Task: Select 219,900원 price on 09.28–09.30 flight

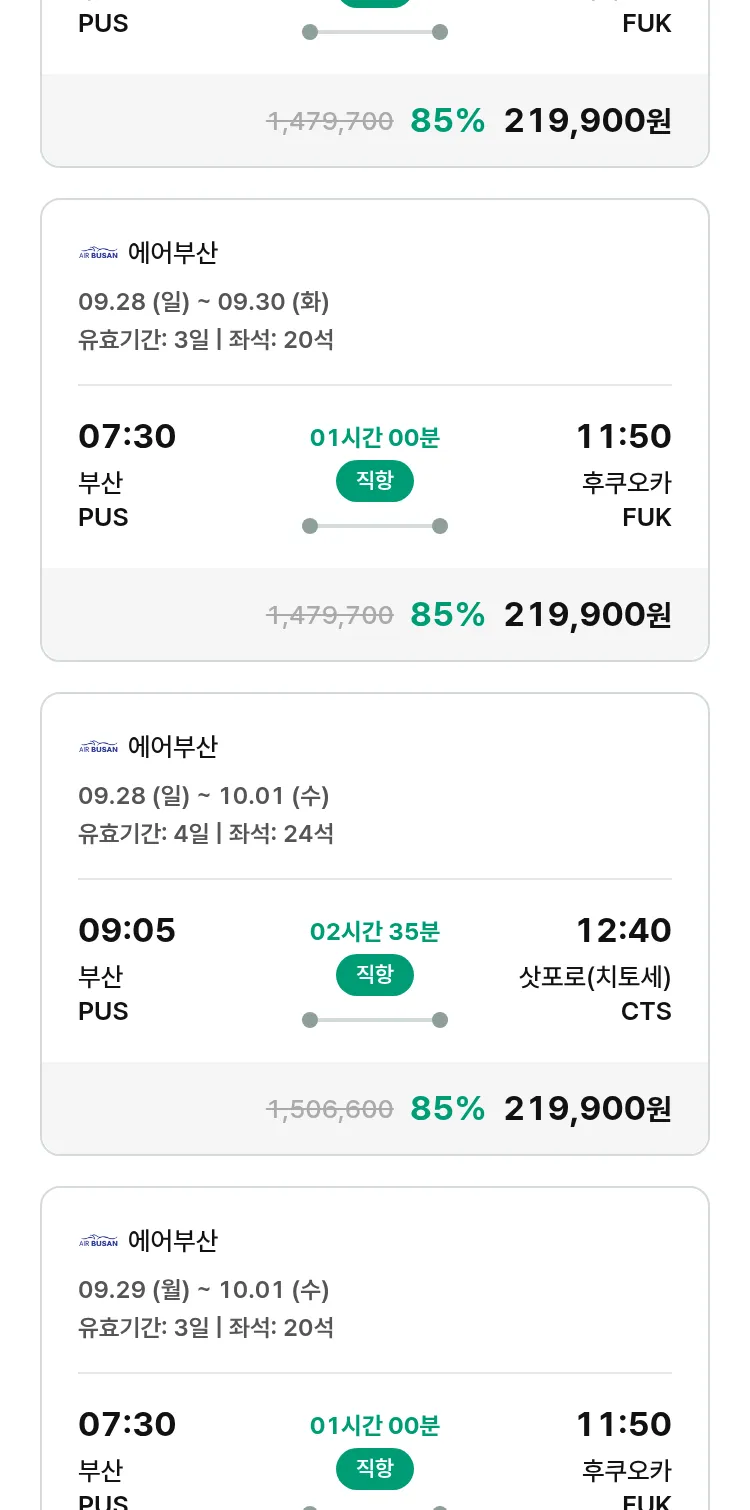Action: pos(587,614)
